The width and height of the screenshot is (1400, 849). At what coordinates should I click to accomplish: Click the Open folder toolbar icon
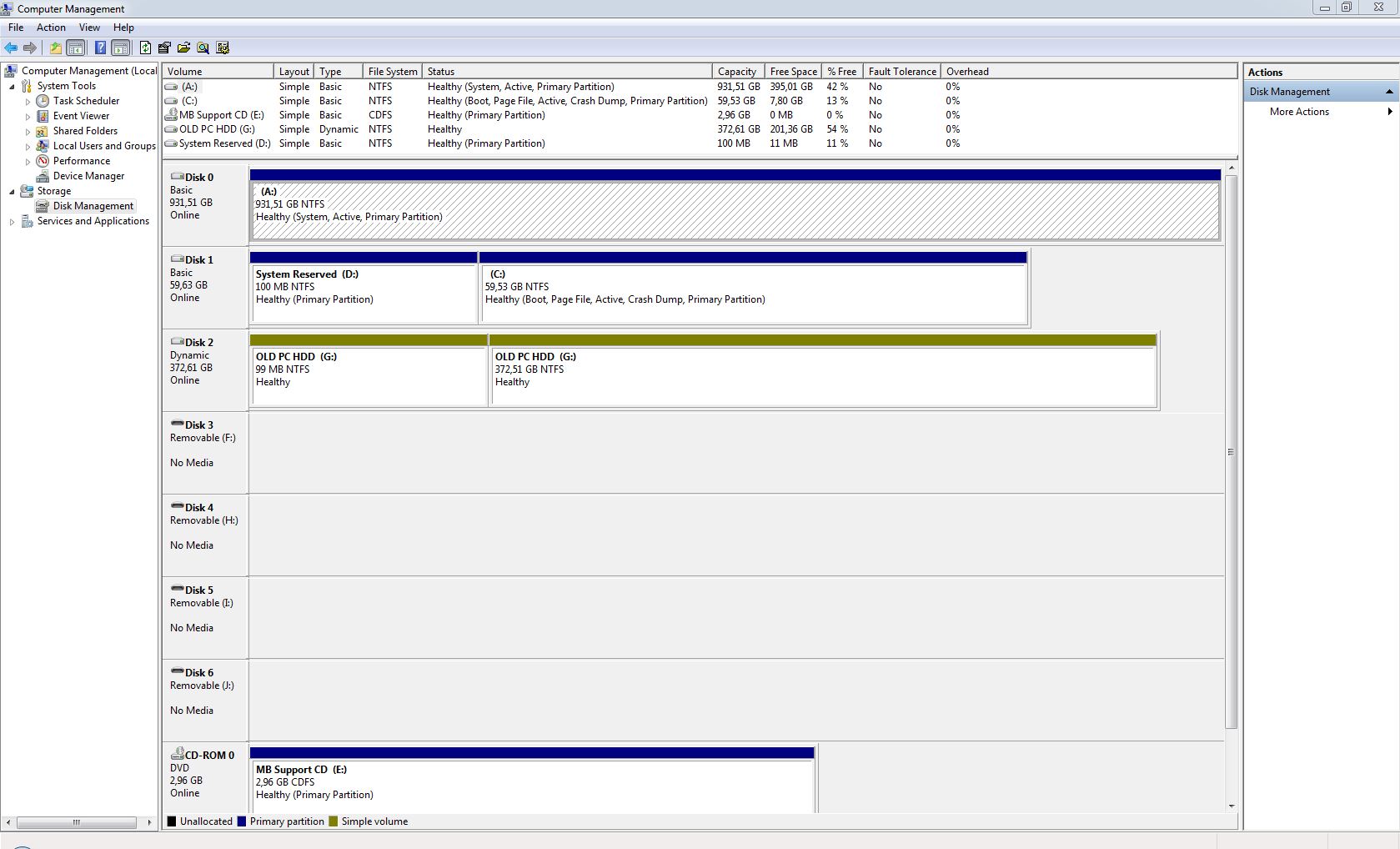click(183, 48)
